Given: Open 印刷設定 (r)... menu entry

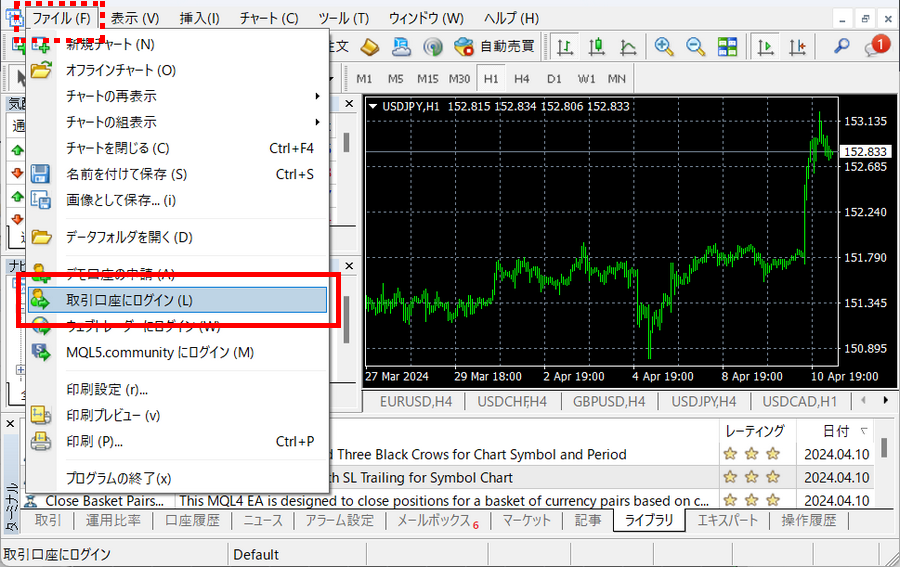Looking at the screenshot, I should coord(177,390).
